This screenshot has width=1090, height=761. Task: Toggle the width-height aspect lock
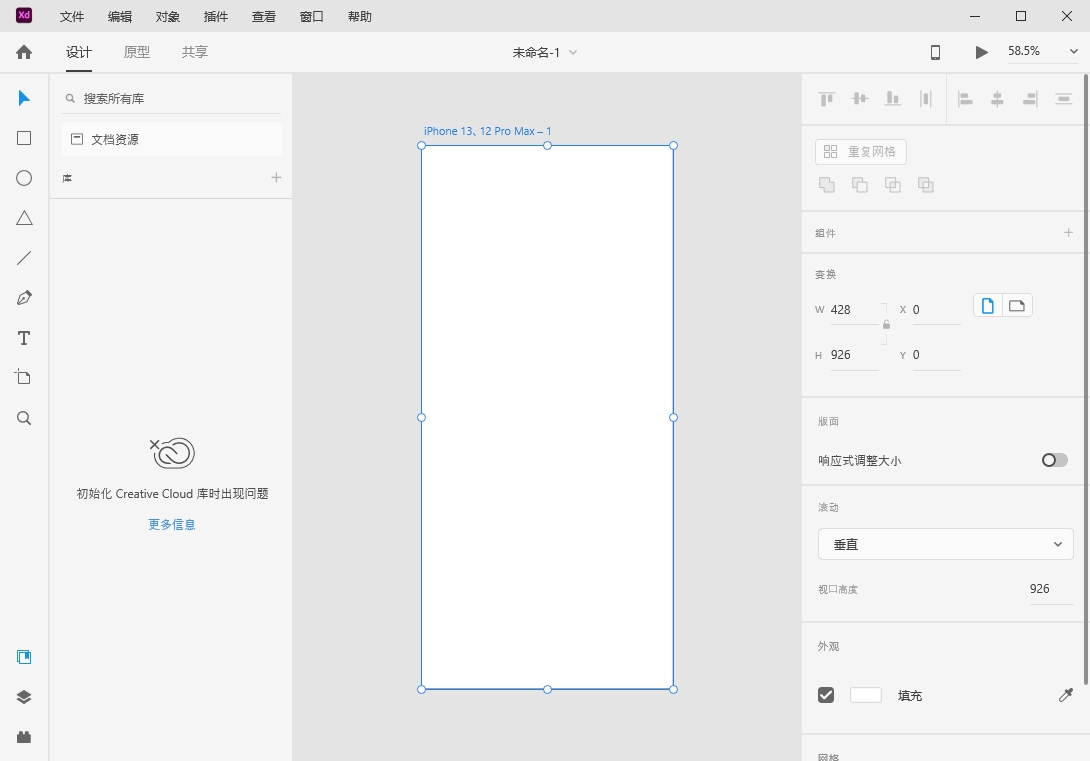click(x=886, y=325)
